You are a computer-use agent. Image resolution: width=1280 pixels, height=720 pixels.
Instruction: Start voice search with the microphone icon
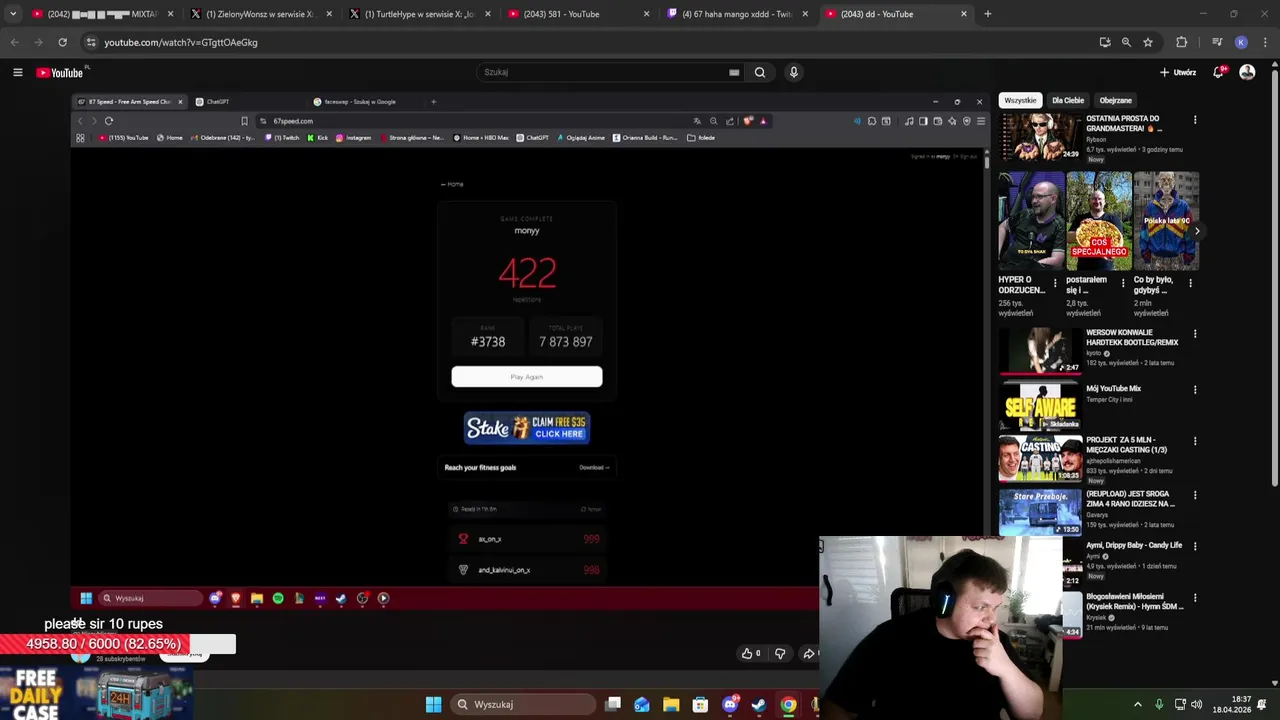[x=794, y=72]
